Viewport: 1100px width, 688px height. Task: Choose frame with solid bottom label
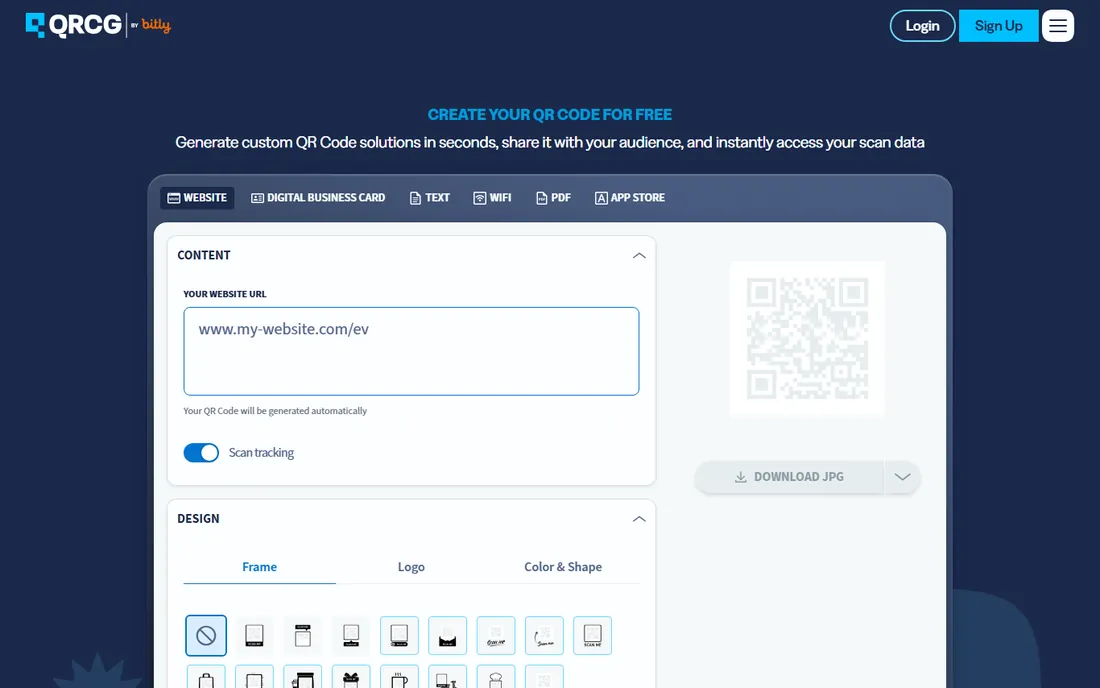point(254,635)
